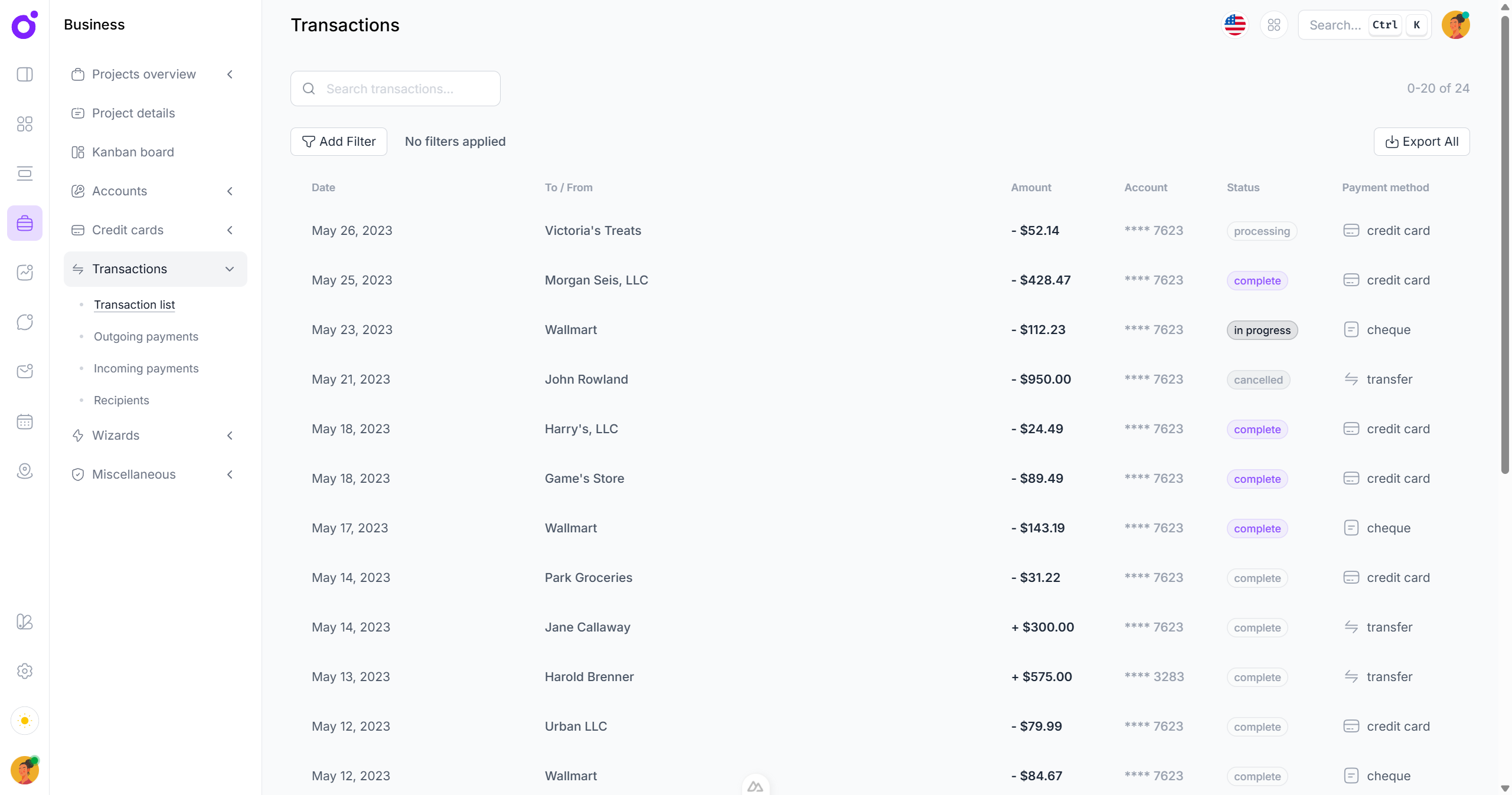Open the user avatar in header

click(x=1455, y=25)
